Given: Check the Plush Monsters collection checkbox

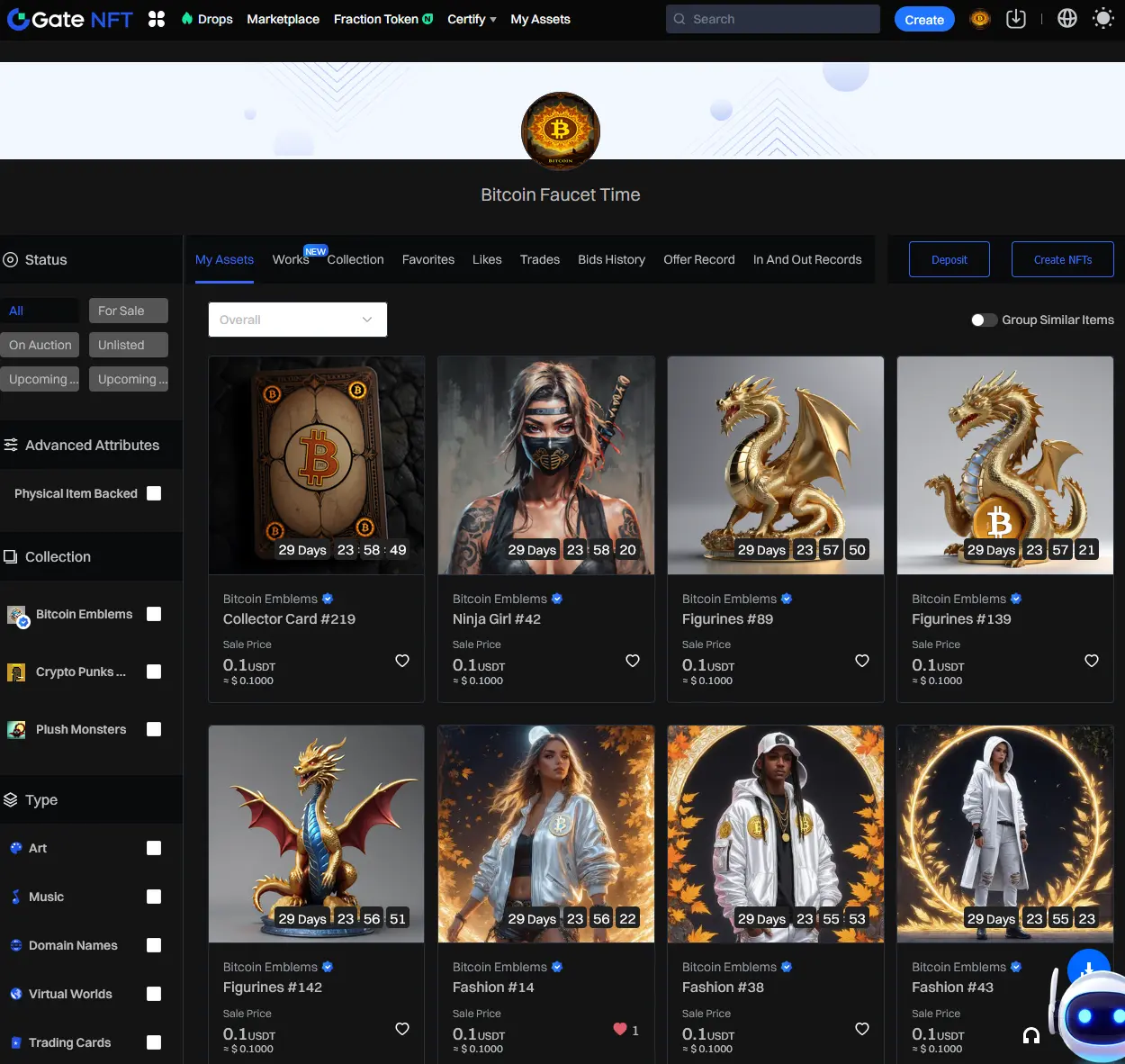Looking at the screenshot, I should [x=154, y=729].
